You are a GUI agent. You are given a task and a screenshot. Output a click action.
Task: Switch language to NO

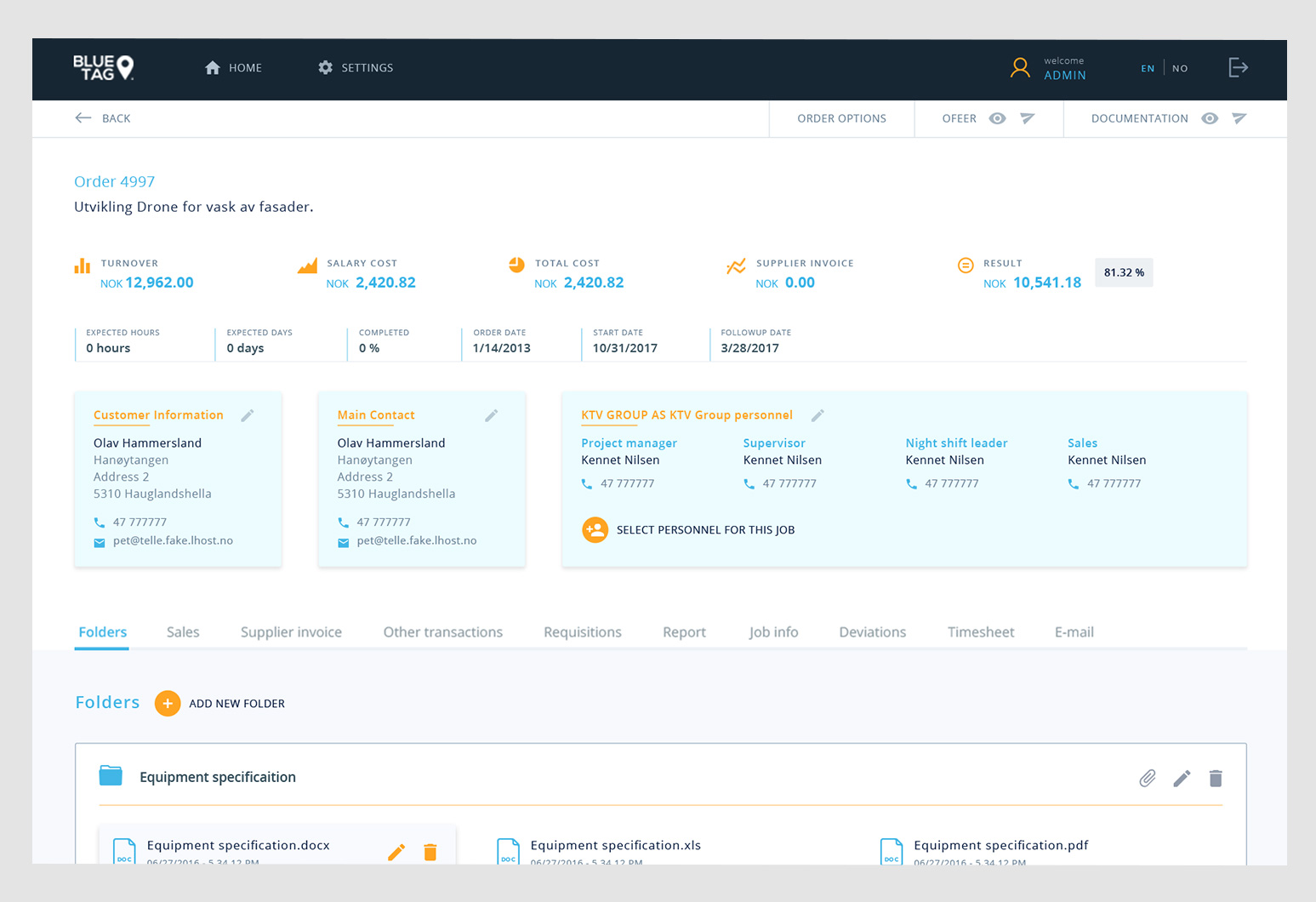coord(1180,68)
